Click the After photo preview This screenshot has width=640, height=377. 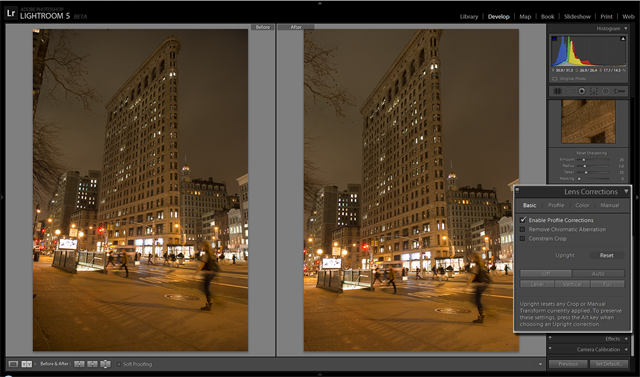click(x=411, y=190)
